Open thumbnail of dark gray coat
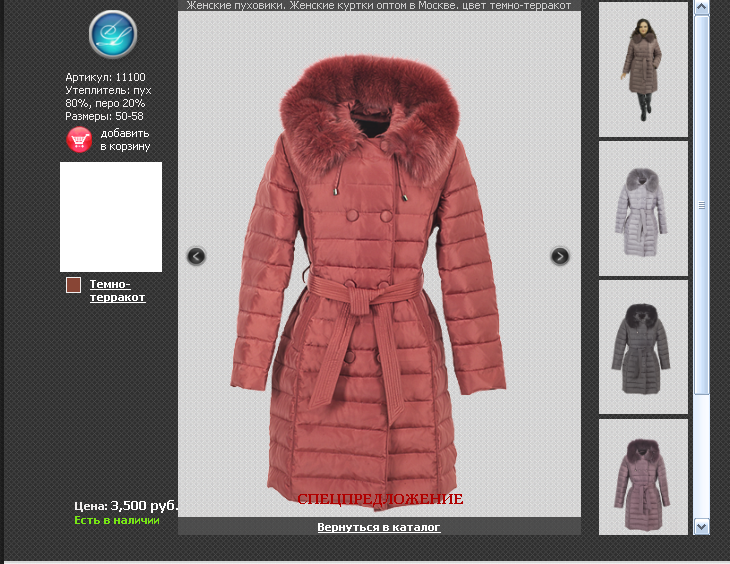 pyautogui.click(x=643, y=347)
